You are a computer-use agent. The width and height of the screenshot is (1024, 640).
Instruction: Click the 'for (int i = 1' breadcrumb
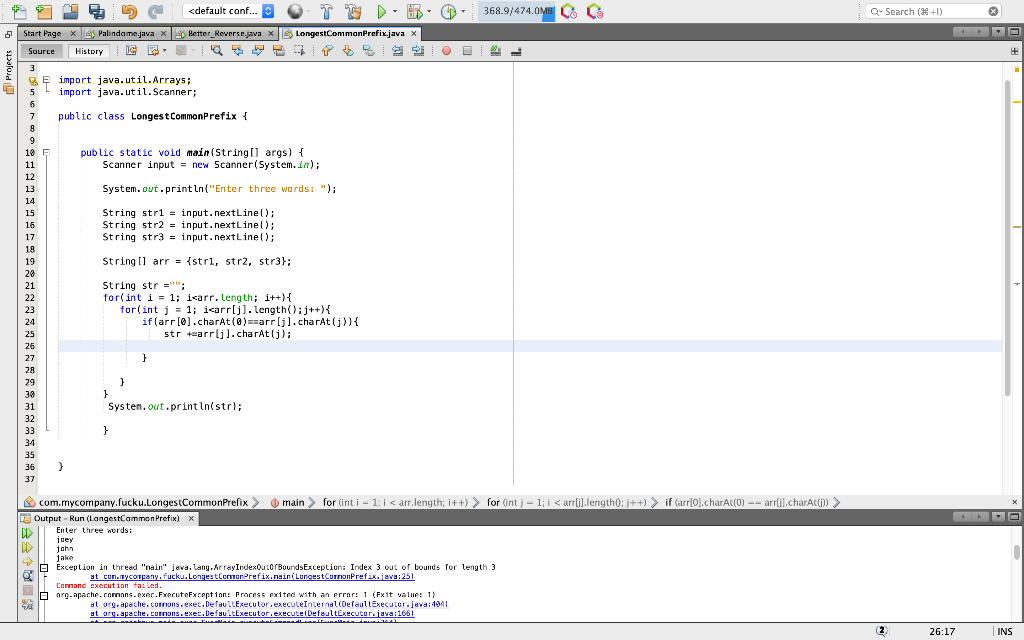pyautogui.click(x=395, y=502)
